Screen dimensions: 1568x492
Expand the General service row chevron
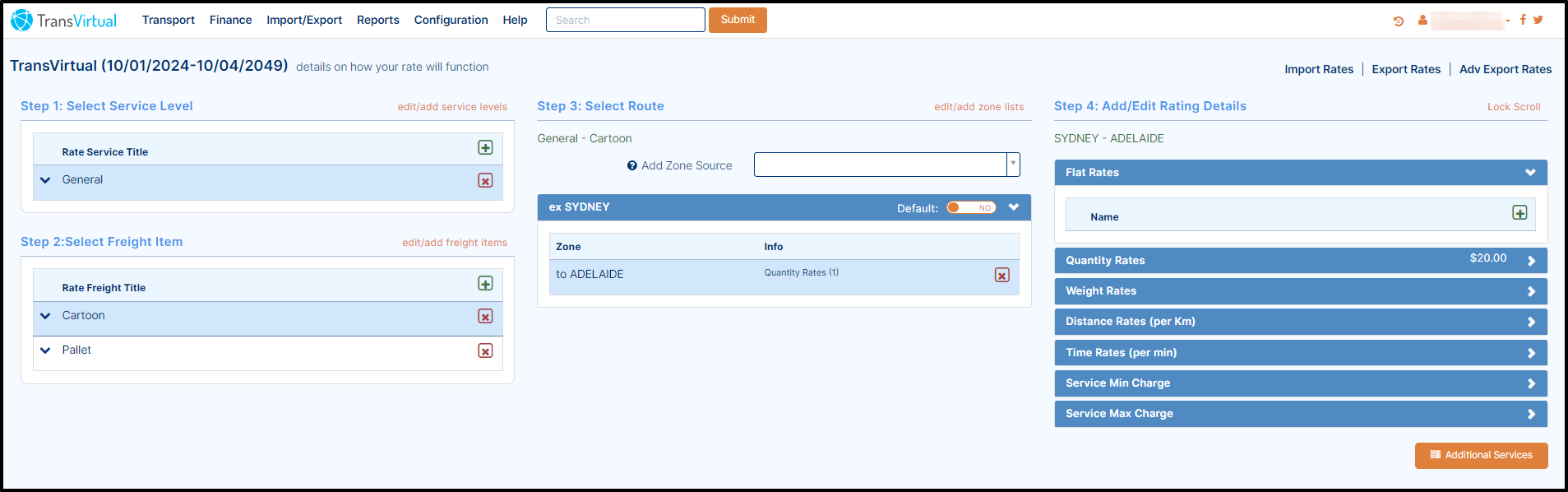coord(45,180)
